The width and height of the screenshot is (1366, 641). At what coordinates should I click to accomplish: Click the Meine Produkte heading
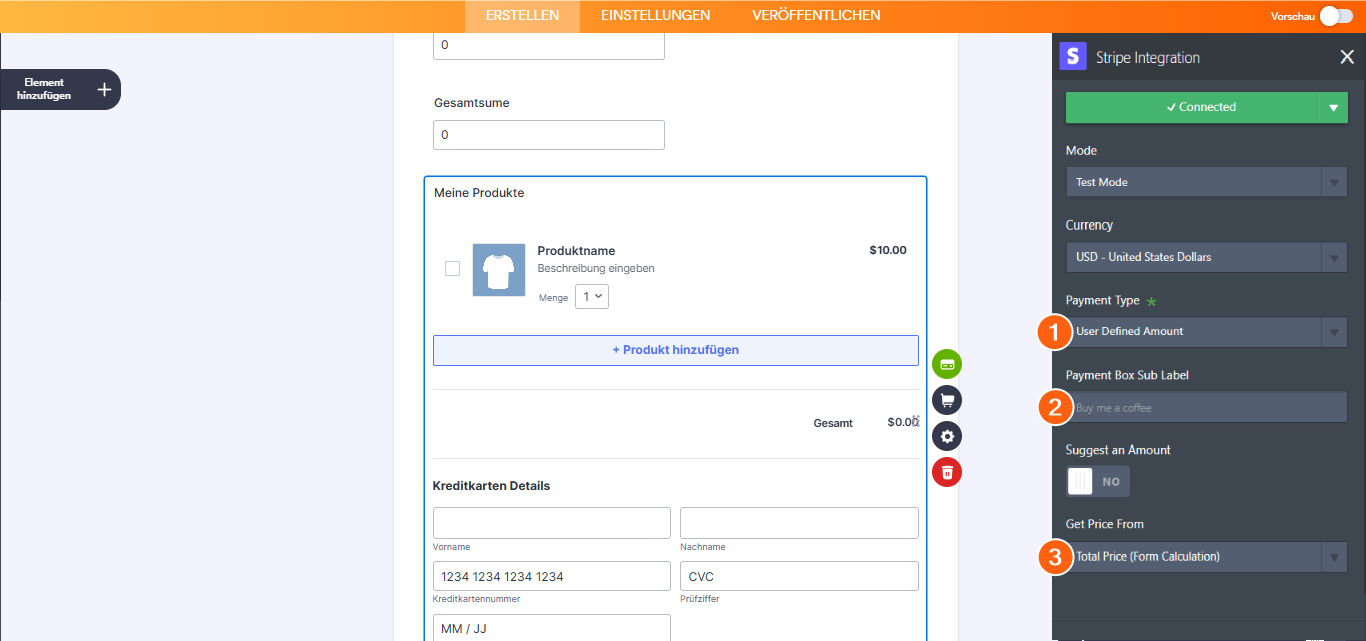coord(479,193)
